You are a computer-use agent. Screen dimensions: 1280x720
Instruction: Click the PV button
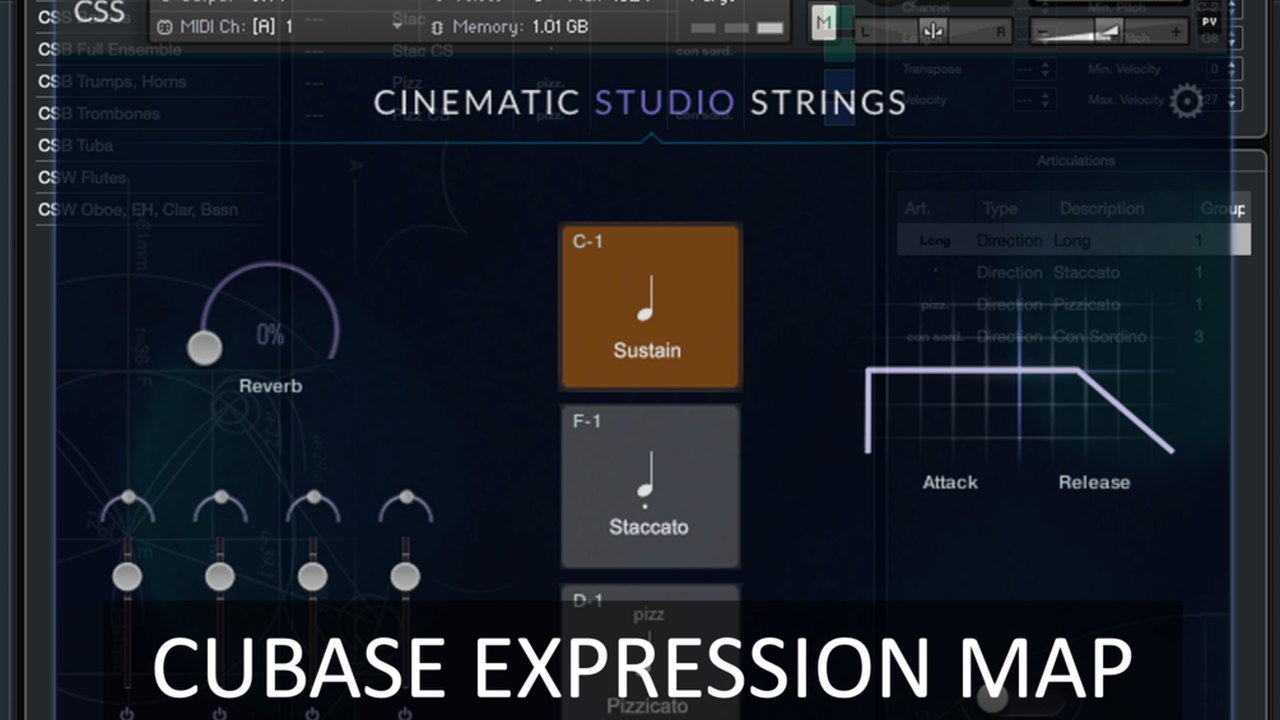click(x=1210, y=21)
